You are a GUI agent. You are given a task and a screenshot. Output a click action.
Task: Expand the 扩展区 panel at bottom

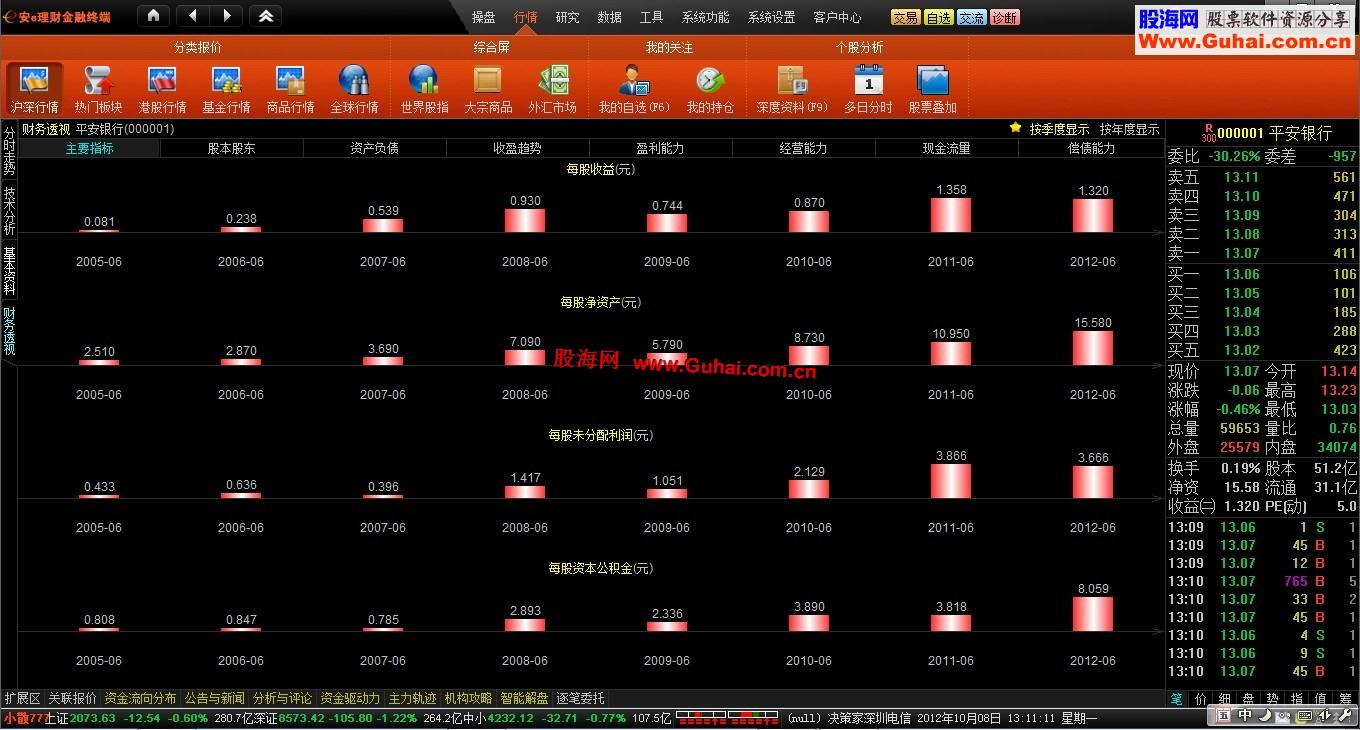[22, 698]
